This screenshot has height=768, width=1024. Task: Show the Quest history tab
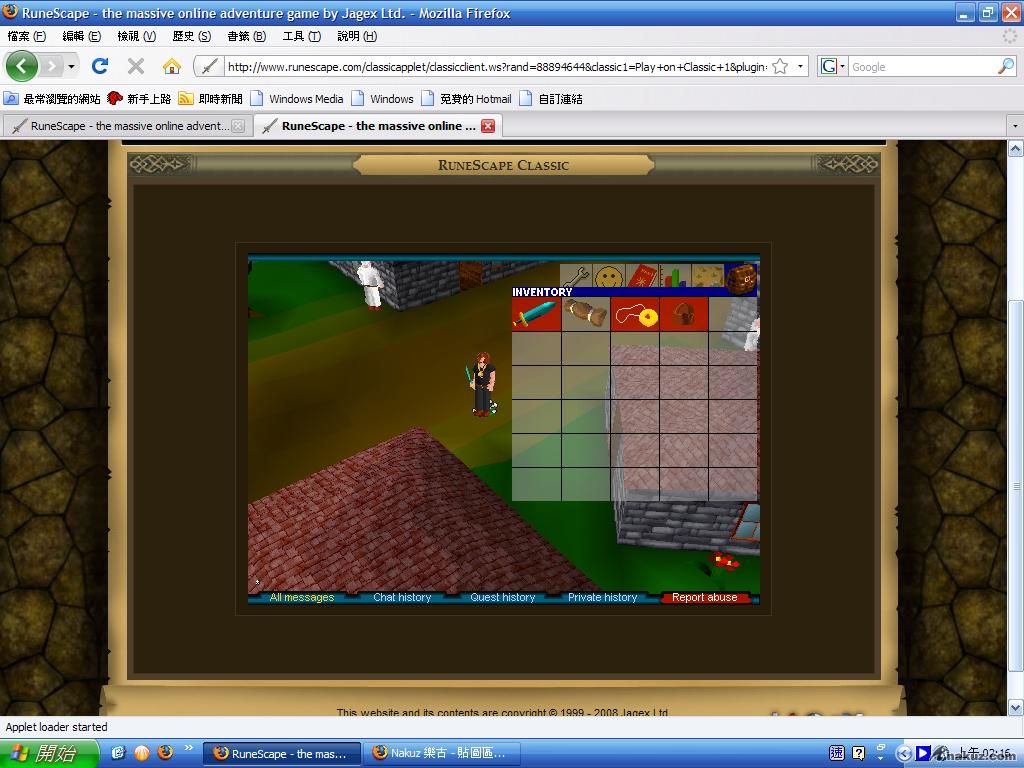tap(503, 597)
